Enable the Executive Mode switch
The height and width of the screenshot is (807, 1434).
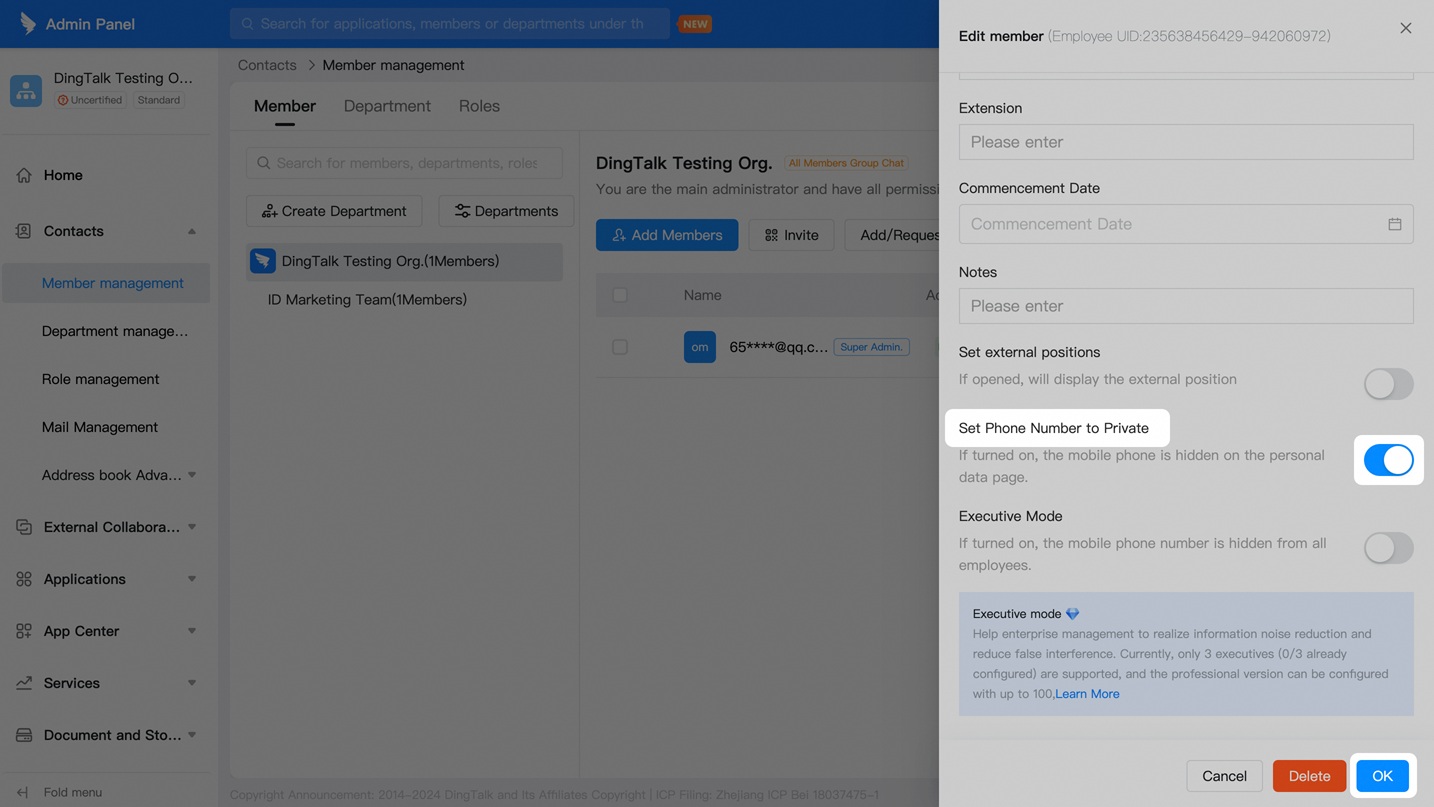tap(1389, 548)
